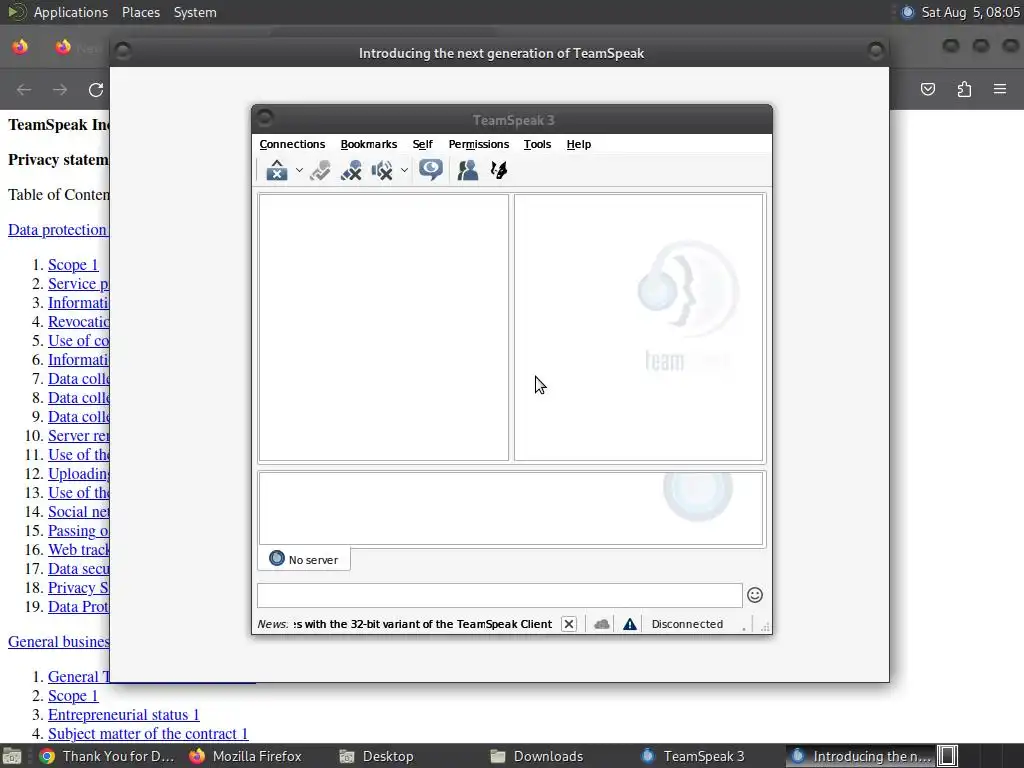
Task: Click the chat bubble toolbar icon
Action: click(431, 170)
